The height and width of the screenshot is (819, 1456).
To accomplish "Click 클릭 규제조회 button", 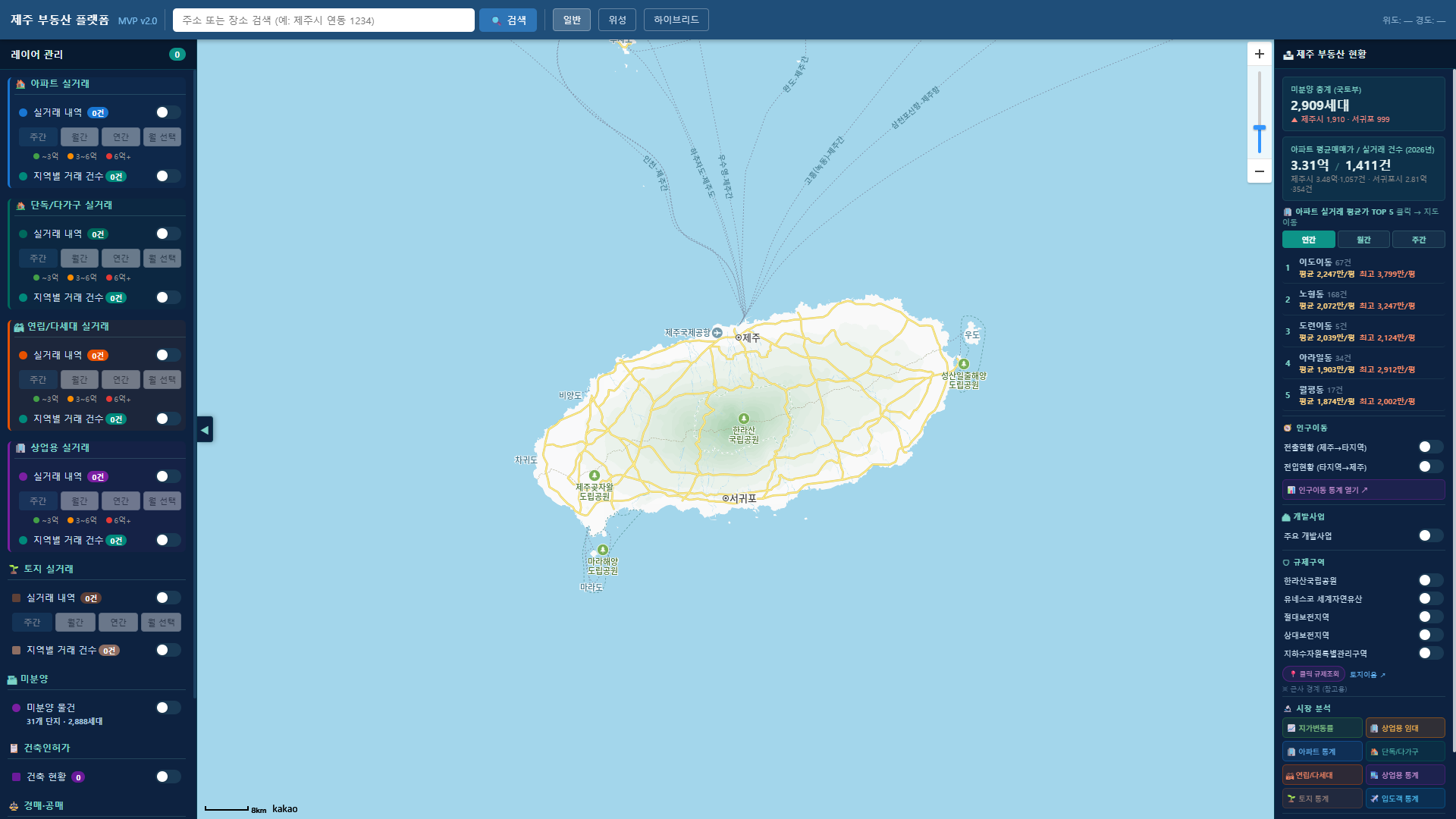I will pyautogui.click(x=1314, y=674).
